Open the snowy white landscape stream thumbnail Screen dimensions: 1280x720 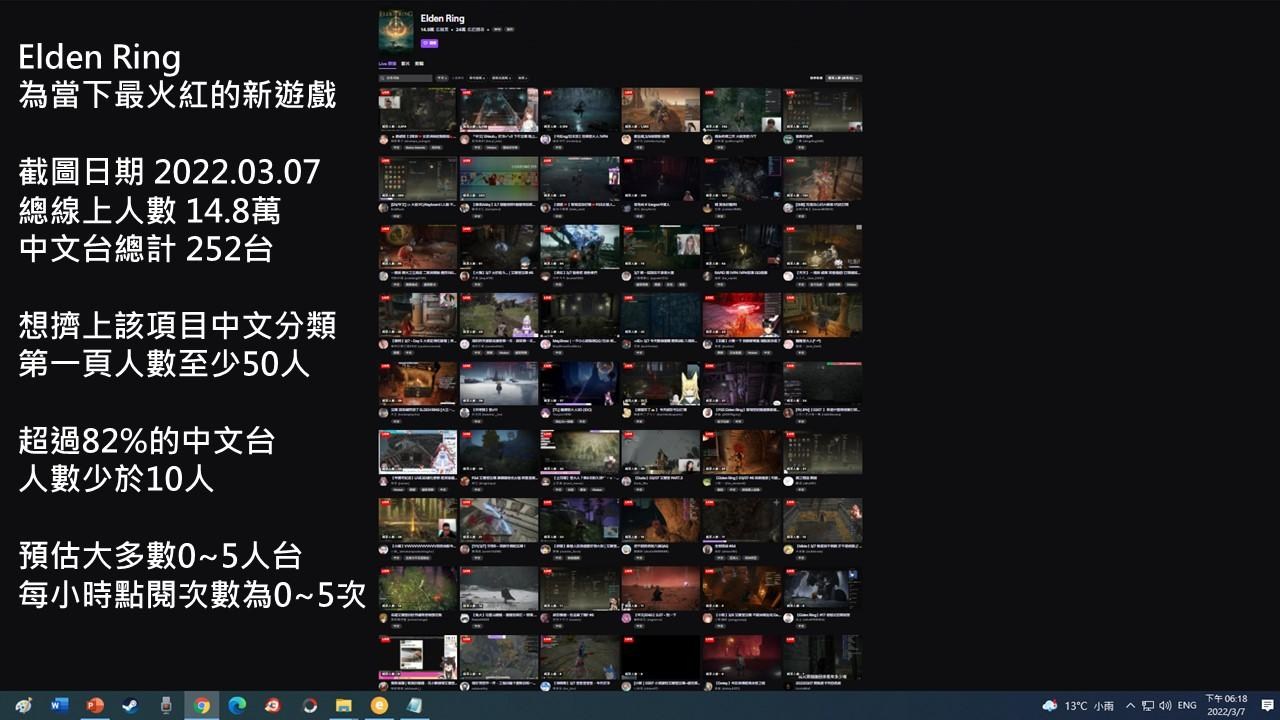(x=499, y=384)
